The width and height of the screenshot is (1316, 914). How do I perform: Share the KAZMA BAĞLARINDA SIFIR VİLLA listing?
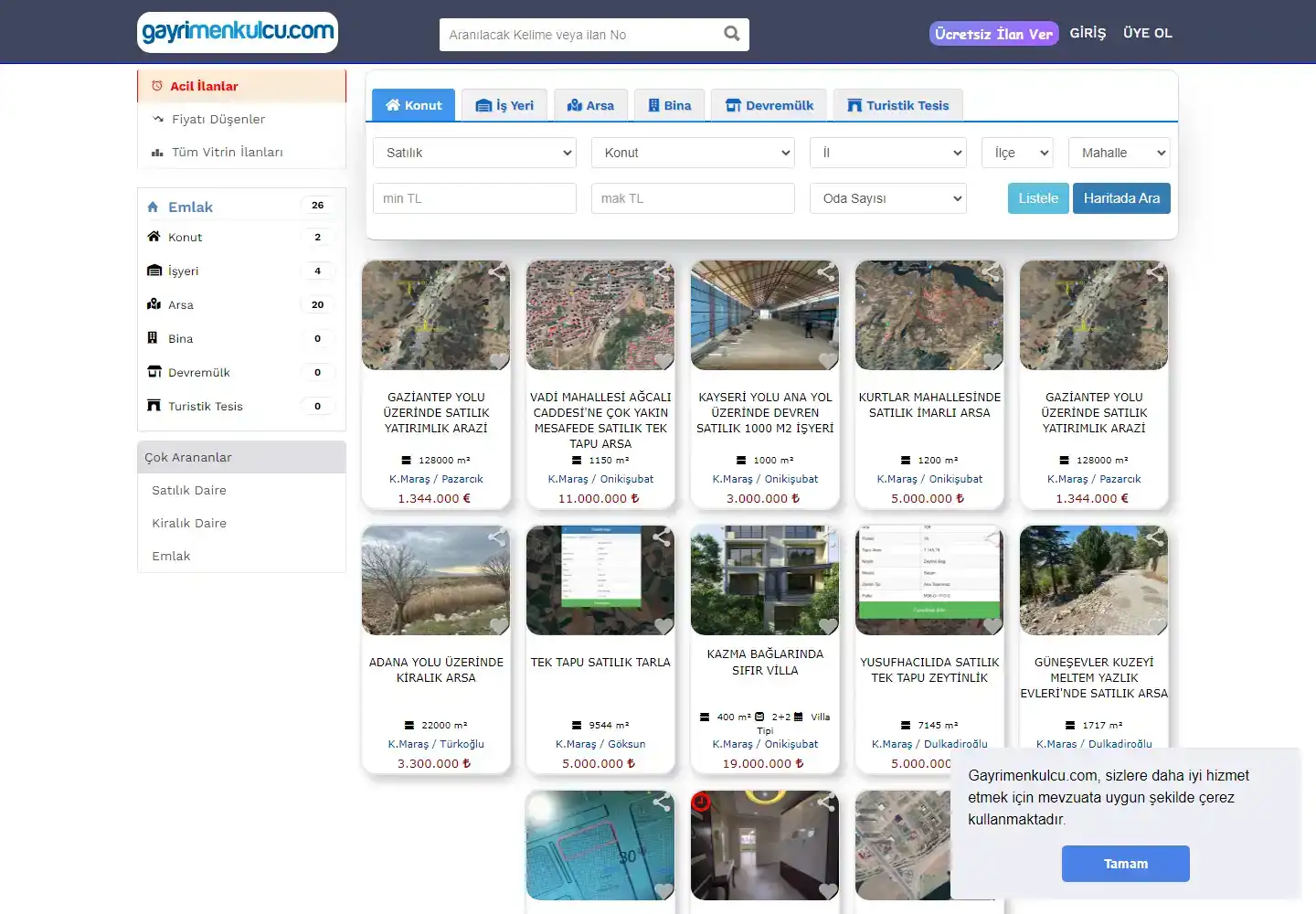coord(826,537)
